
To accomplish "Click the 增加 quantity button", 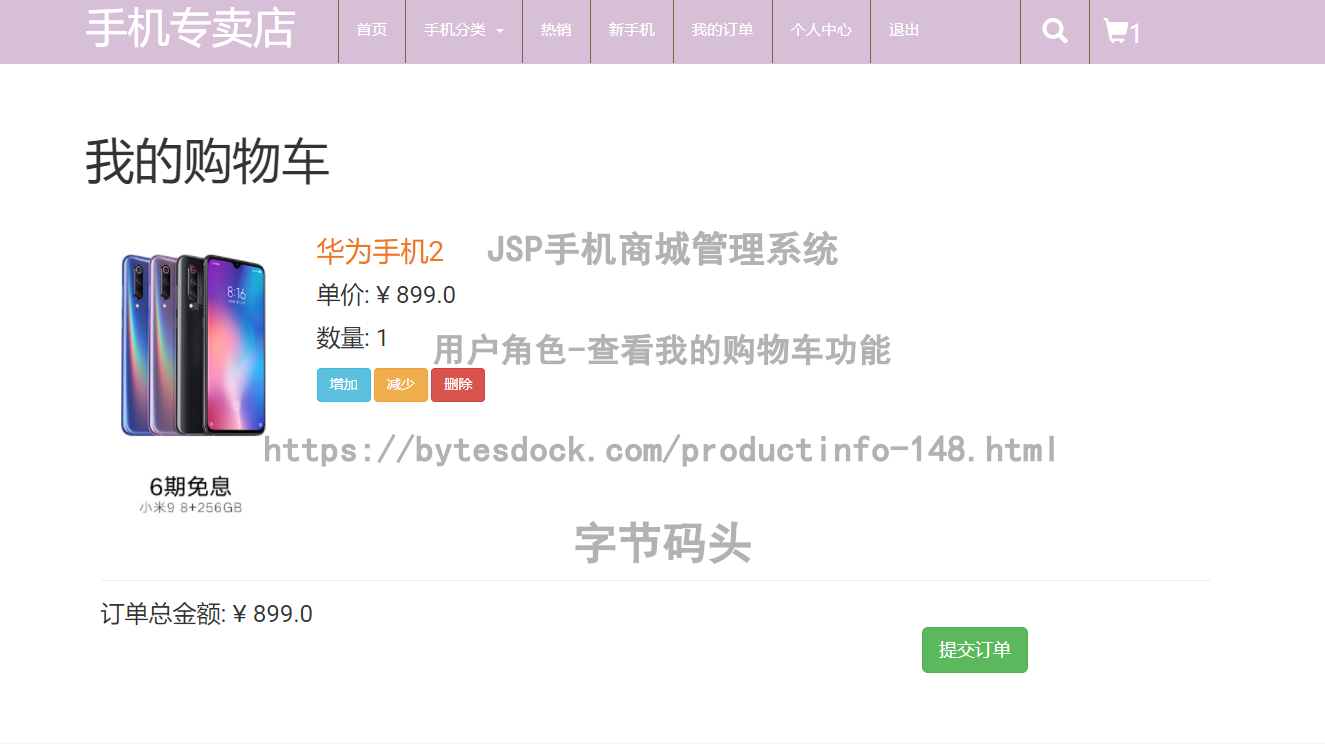I will pos(344,385).
